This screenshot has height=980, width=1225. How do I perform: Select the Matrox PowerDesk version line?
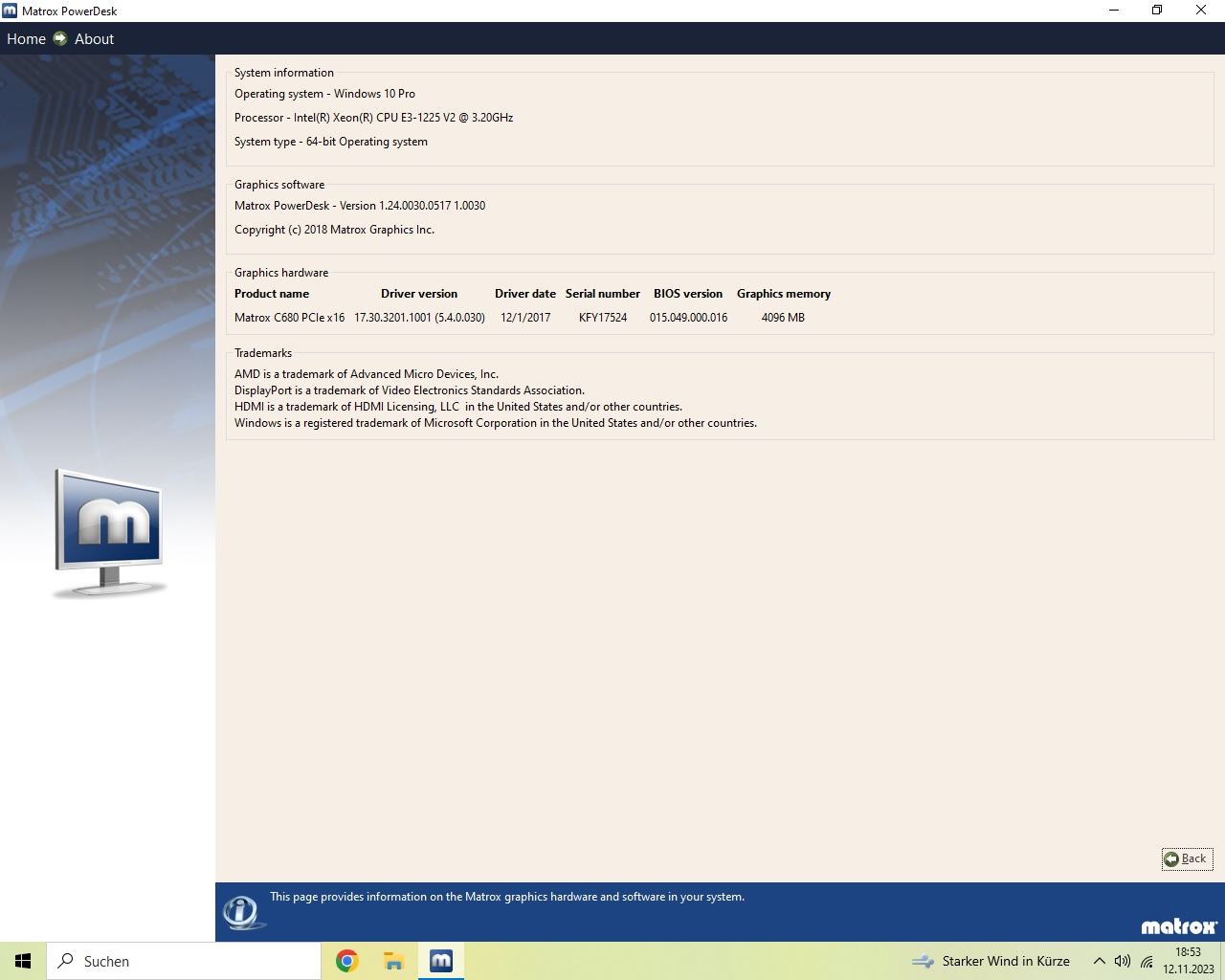360,206
